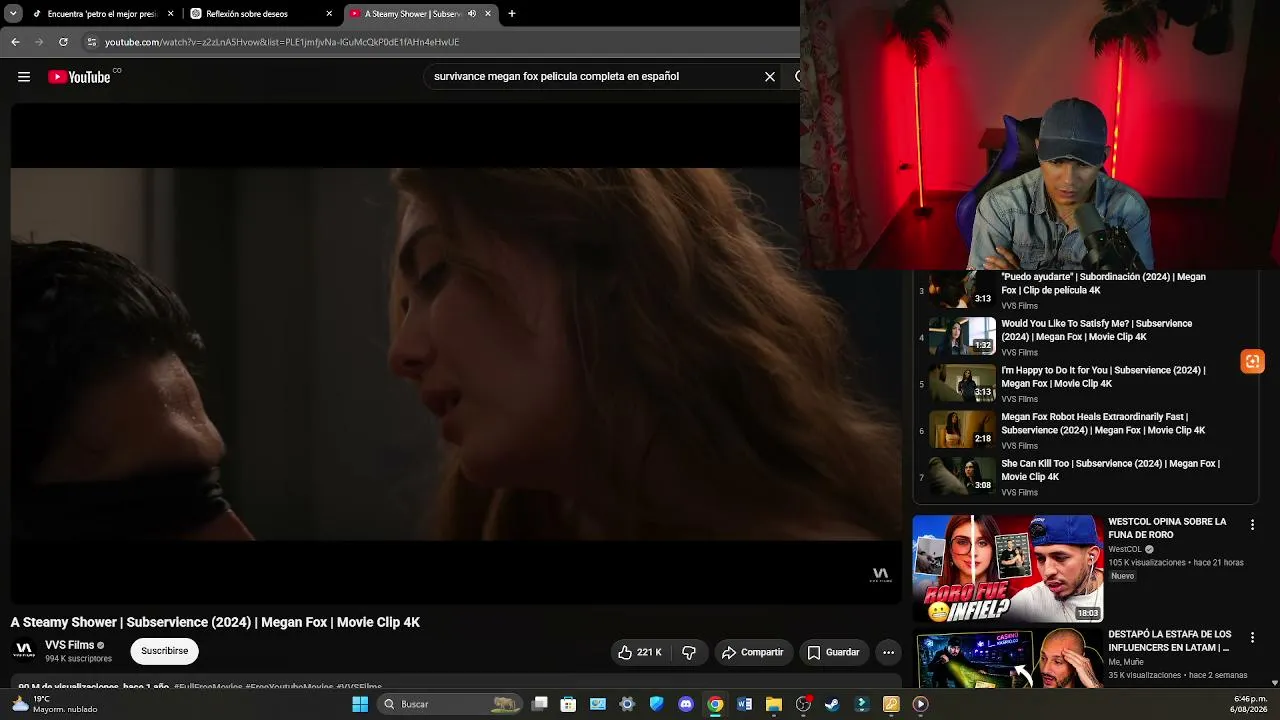
Task: Clear the YouTube search query
Action: click(x=770, y=76)
